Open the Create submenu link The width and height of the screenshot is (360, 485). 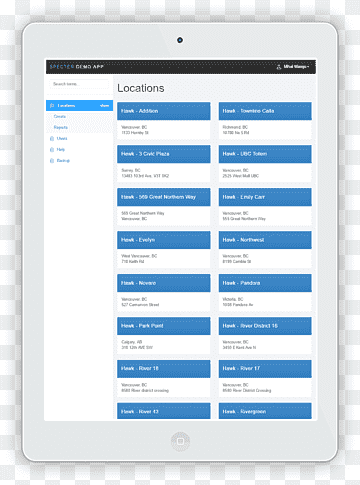[60, 116]
